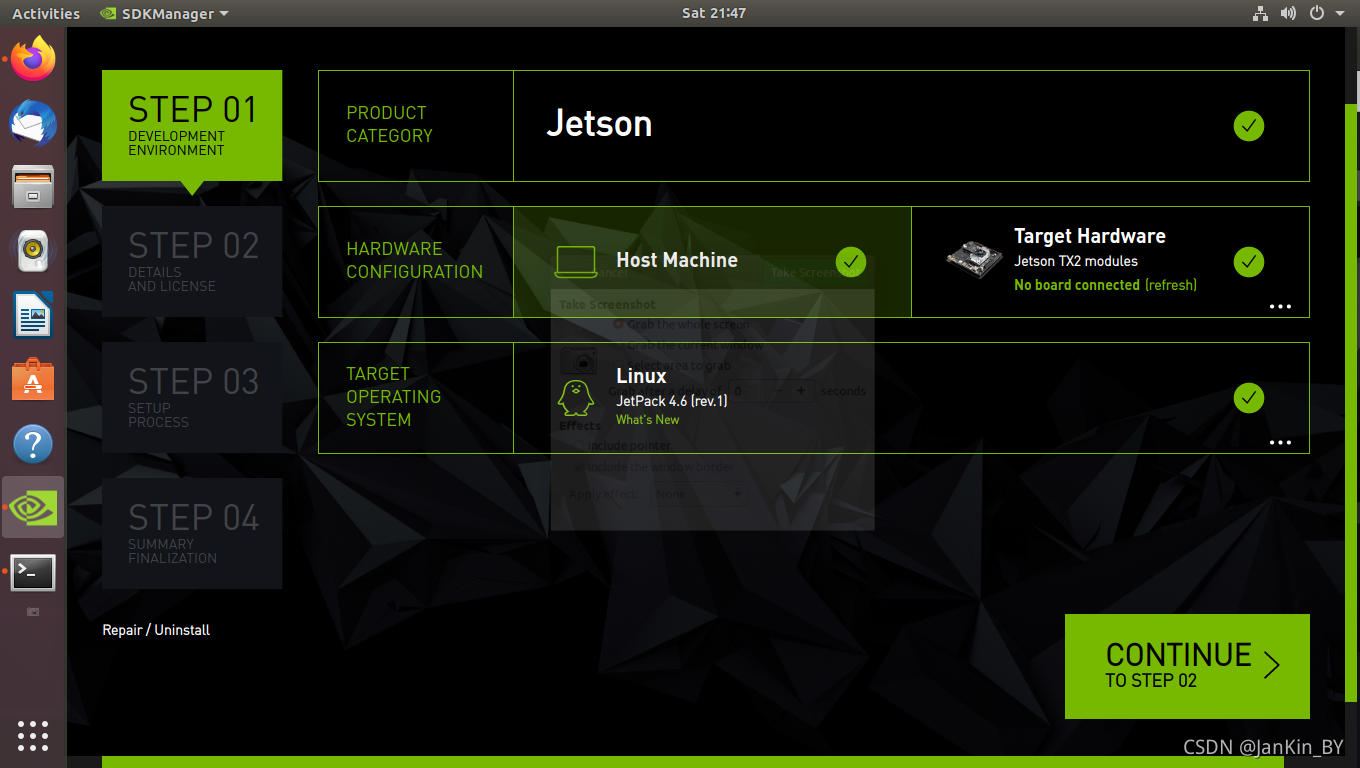The height and width of the screenshot is (768, 1360).
Task: Click the Host Machine laptop icon
Action: pos(576,262)
